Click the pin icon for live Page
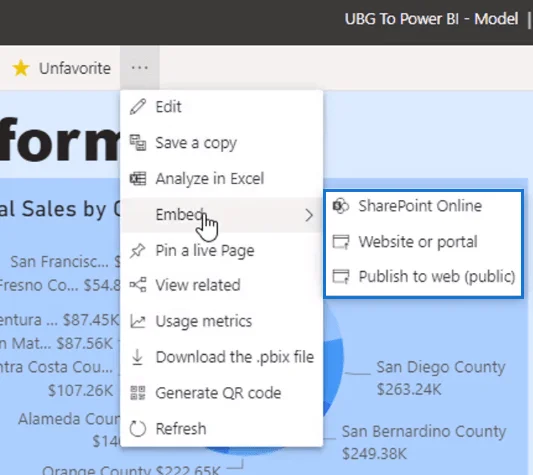 [138, 251]
